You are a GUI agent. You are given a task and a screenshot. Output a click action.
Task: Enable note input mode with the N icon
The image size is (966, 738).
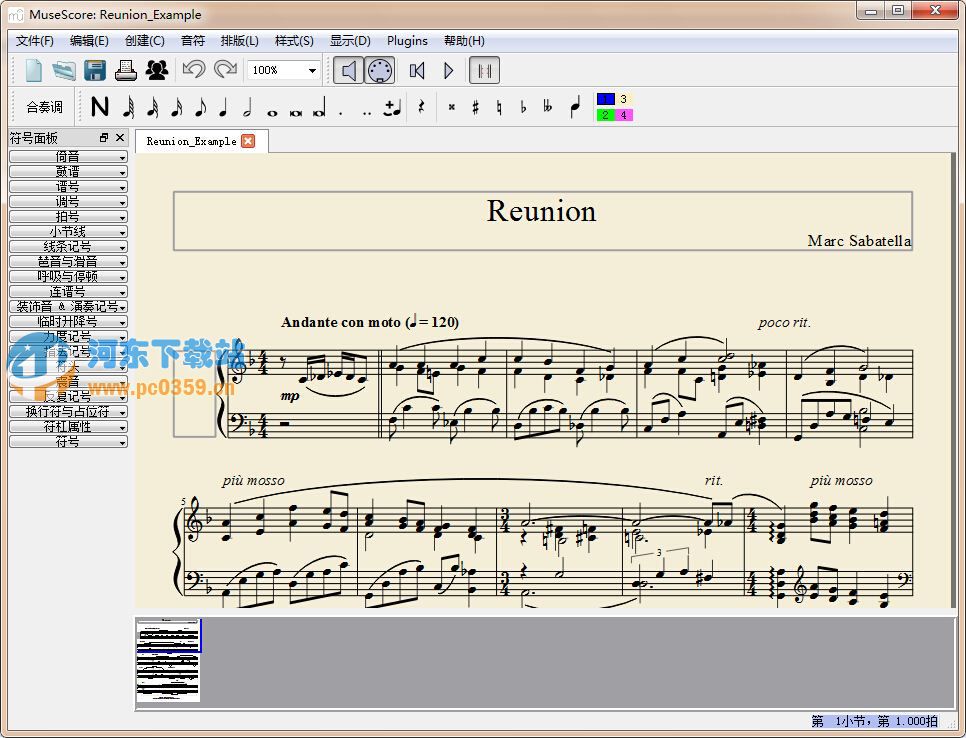pos(97,107)
